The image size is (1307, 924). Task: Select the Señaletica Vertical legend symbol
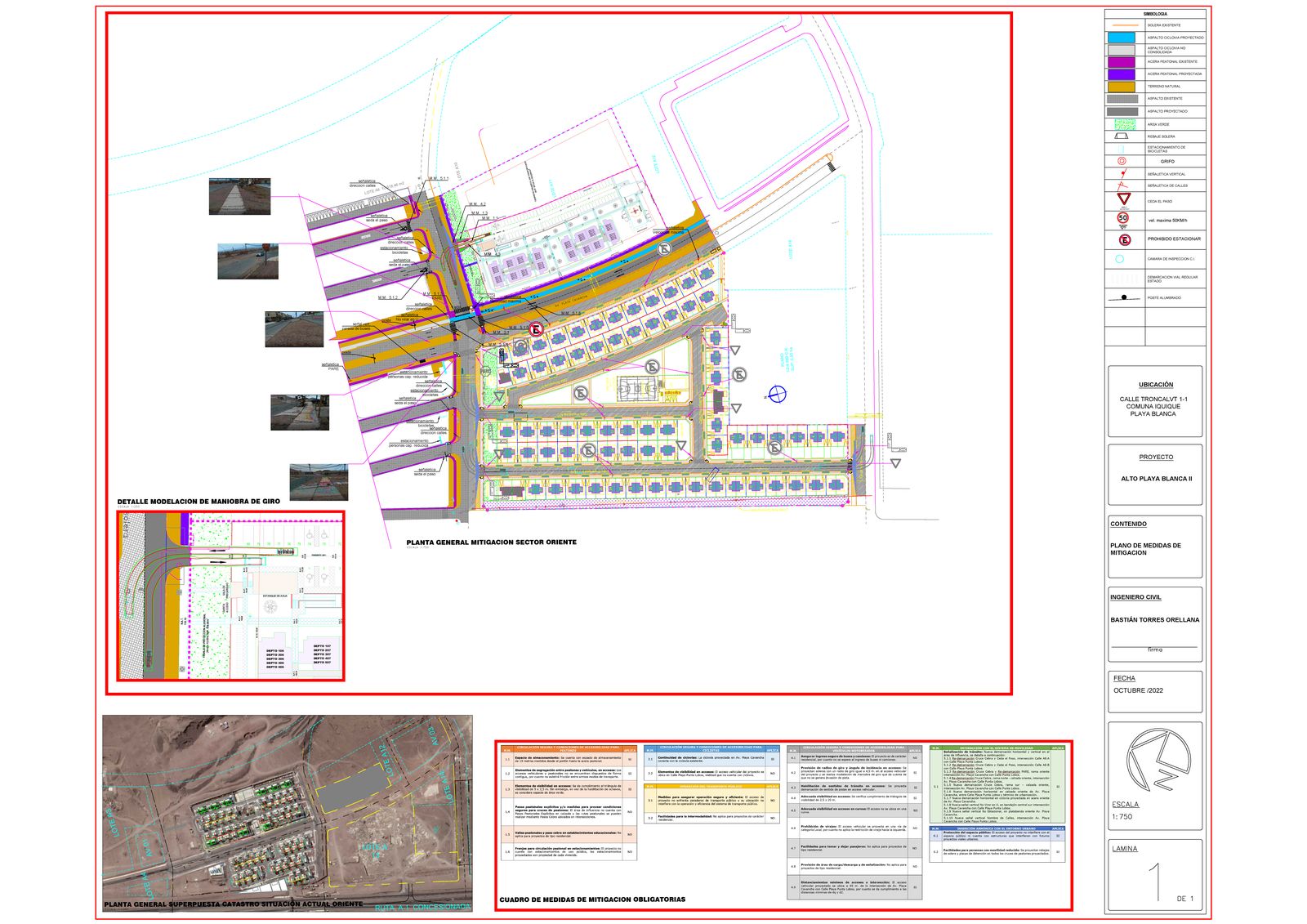coord(1122,174)
